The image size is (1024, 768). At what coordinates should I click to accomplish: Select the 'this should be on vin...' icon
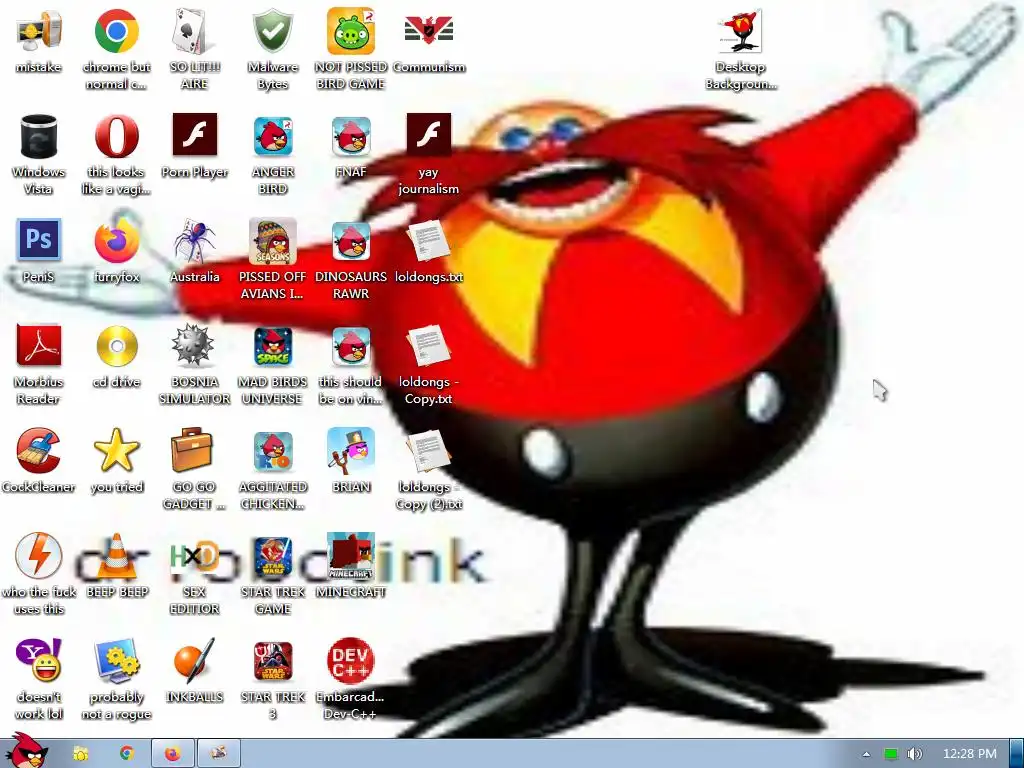click(351, 347)
